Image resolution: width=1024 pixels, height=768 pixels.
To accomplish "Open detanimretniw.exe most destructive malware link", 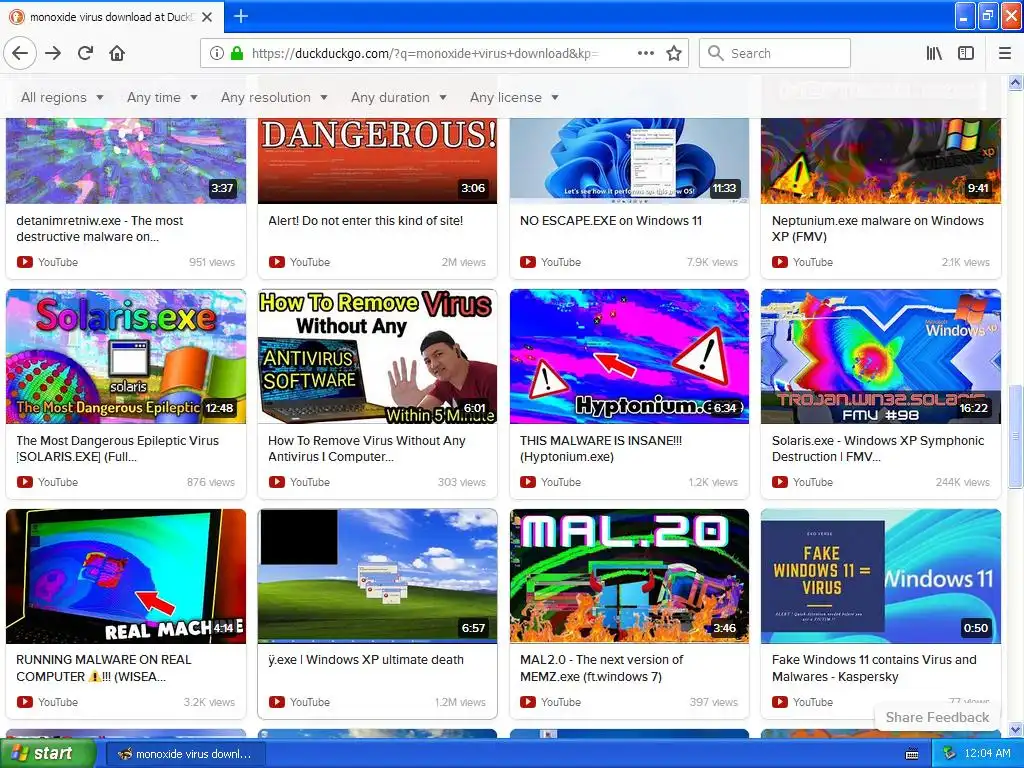I will (x=99, y=229).
